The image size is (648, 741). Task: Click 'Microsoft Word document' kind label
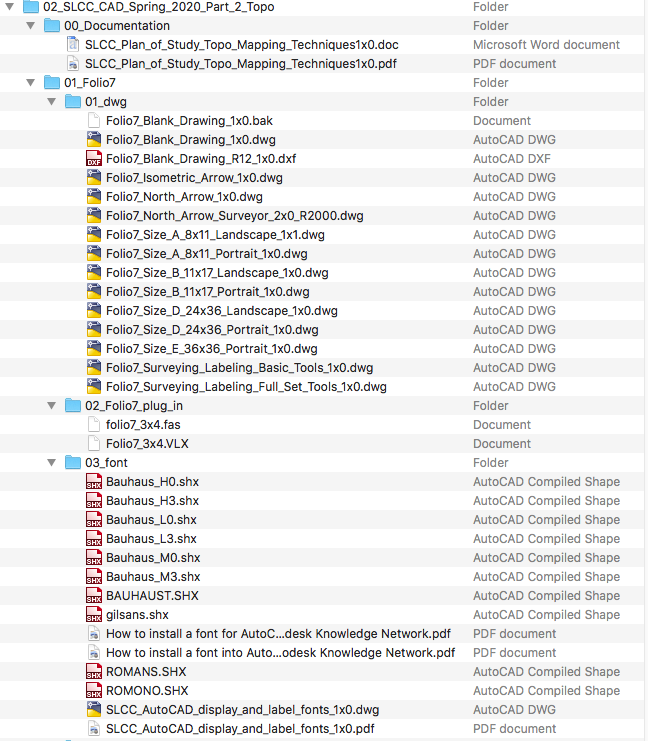click(546, 44)
